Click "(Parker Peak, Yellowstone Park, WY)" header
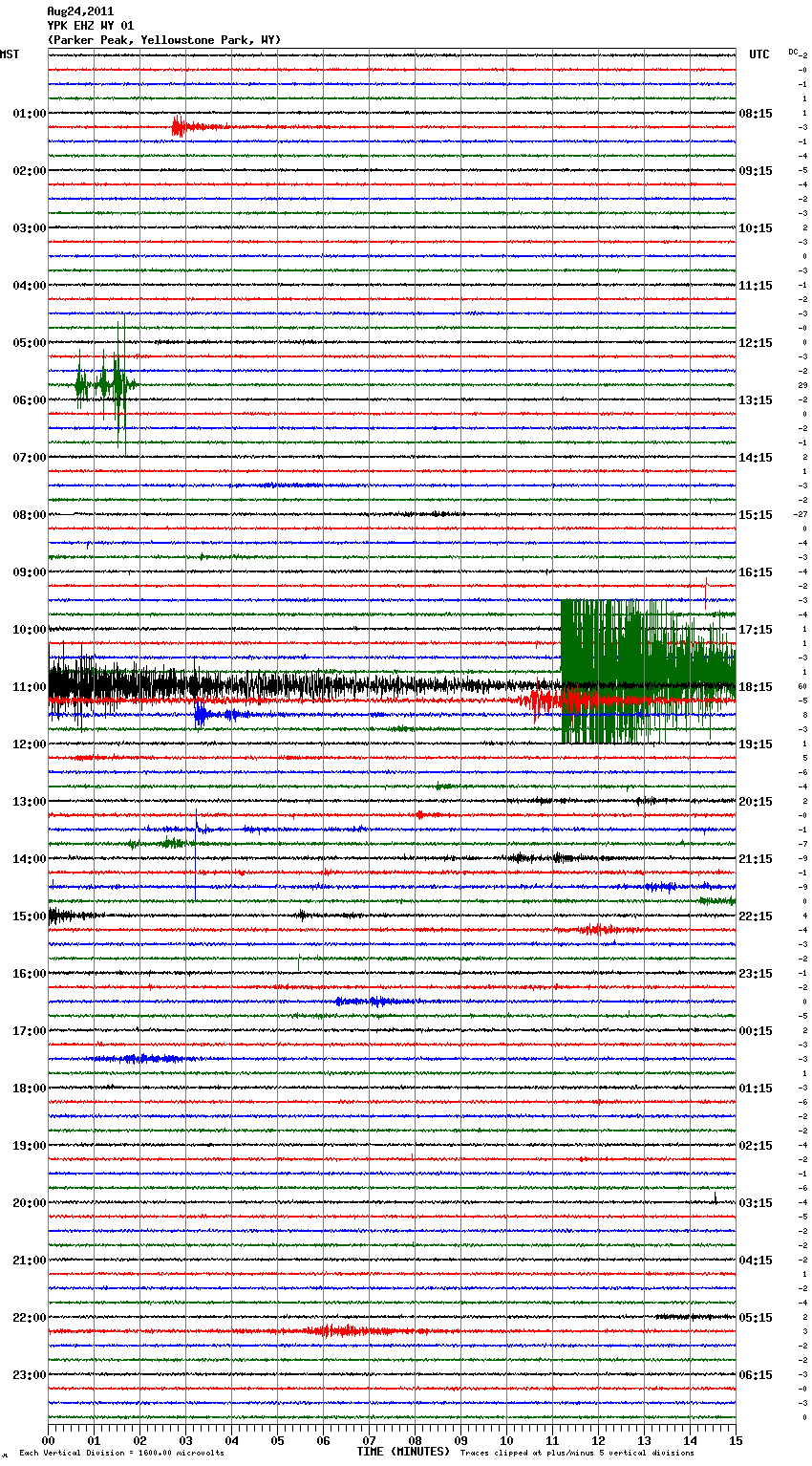This screenshot has width=812, height=1466. tap(164, 40)
